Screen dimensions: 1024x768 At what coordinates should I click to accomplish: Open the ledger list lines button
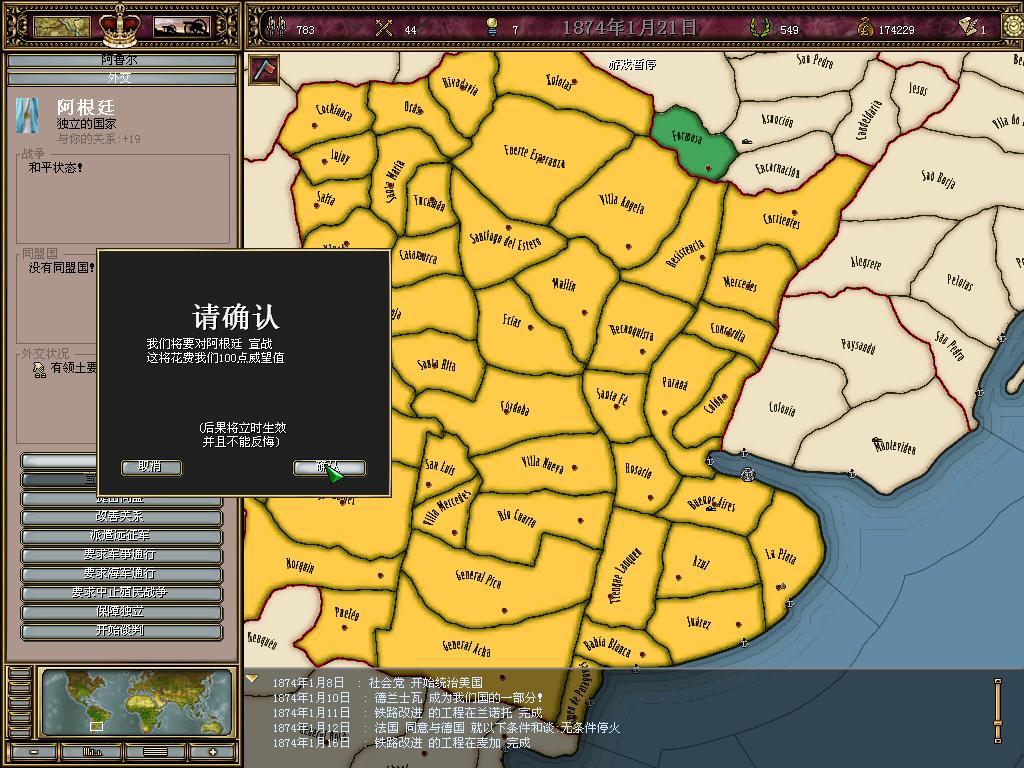(x=155, y=752)
